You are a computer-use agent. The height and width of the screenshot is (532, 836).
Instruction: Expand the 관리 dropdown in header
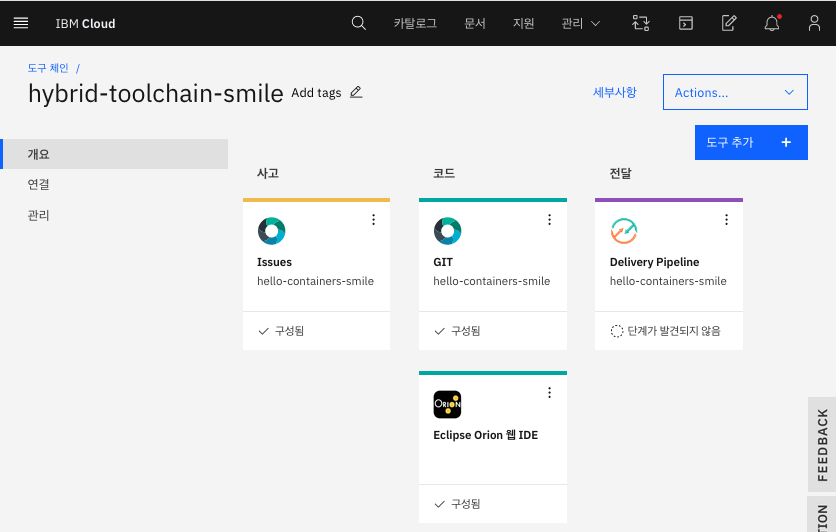point(581,23)
